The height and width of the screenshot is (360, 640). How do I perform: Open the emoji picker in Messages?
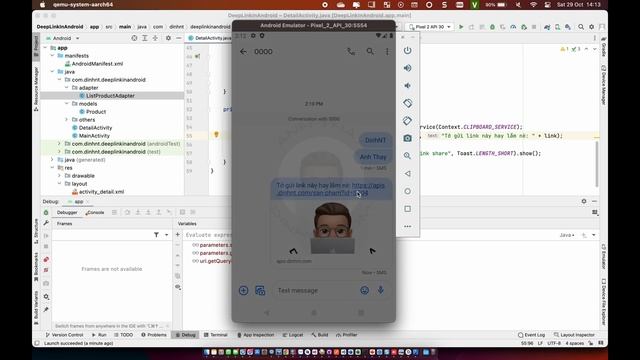coord(364,290)
